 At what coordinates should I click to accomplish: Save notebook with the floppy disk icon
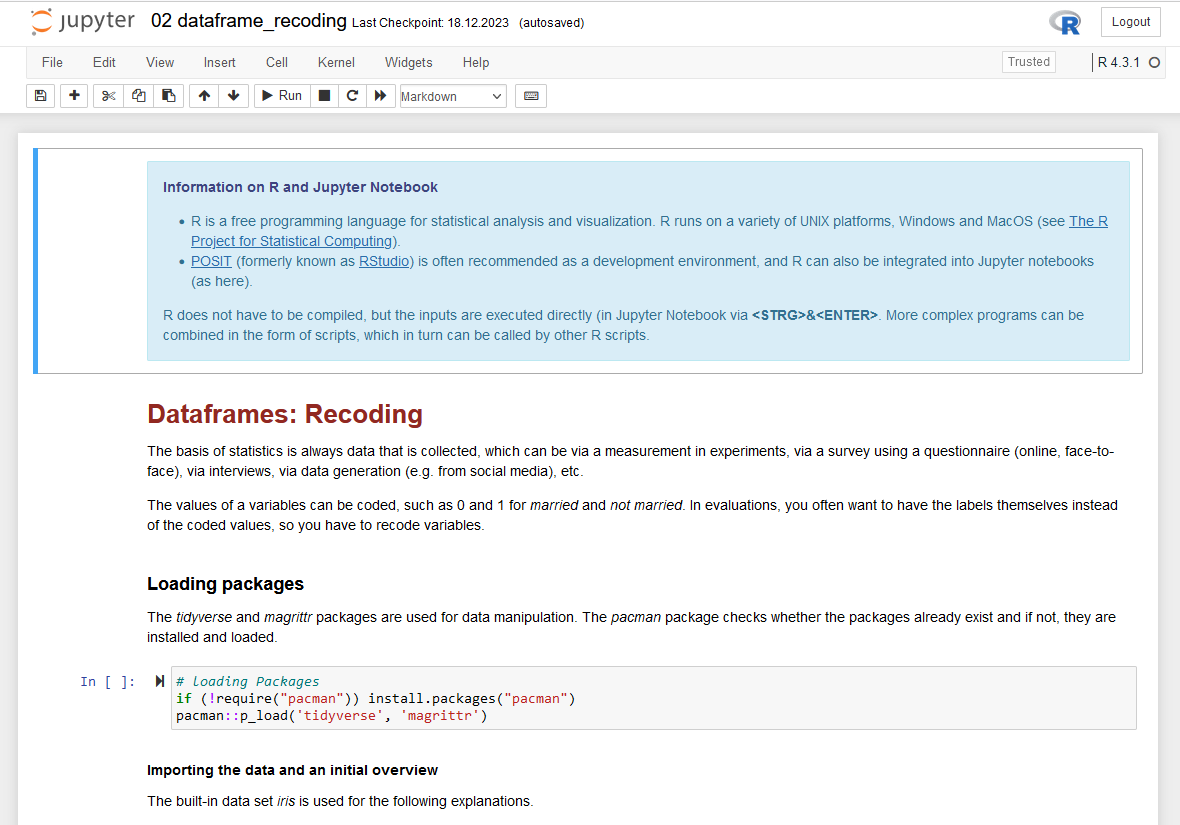point(40,96)
